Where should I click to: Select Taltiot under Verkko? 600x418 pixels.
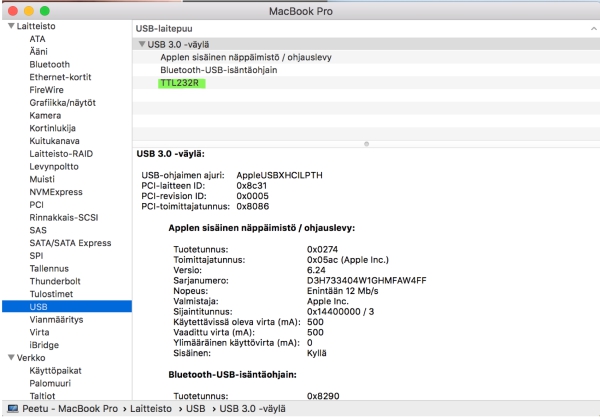pos(42,396)
